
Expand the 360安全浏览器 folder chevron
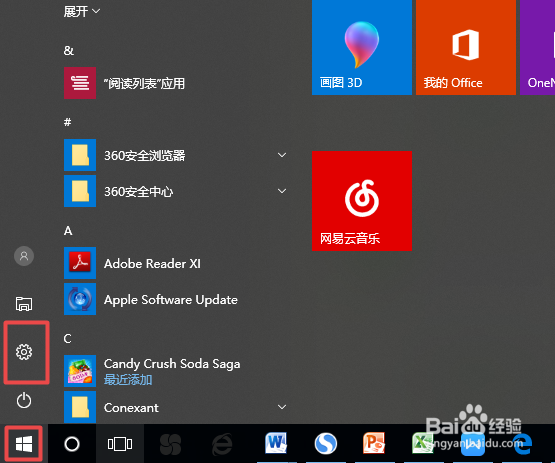[282, 155]
